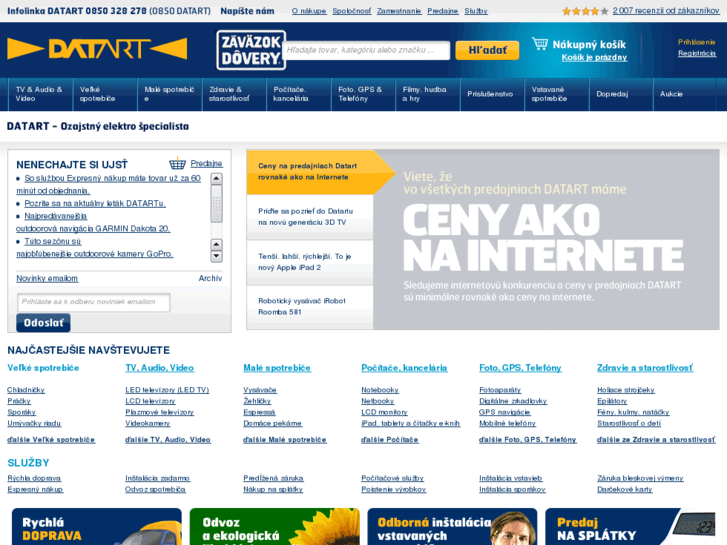The image size is (727, 545).
Task: Open Zdravie & starostlivosť menu
Action: (234, 94)
